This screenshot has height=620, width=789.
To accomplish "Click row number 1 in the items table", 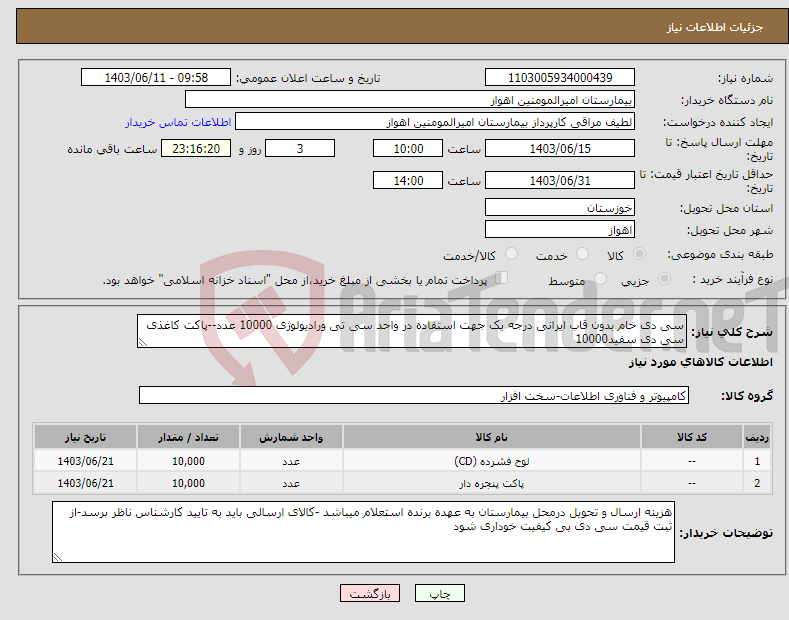I will click(757, 461).
